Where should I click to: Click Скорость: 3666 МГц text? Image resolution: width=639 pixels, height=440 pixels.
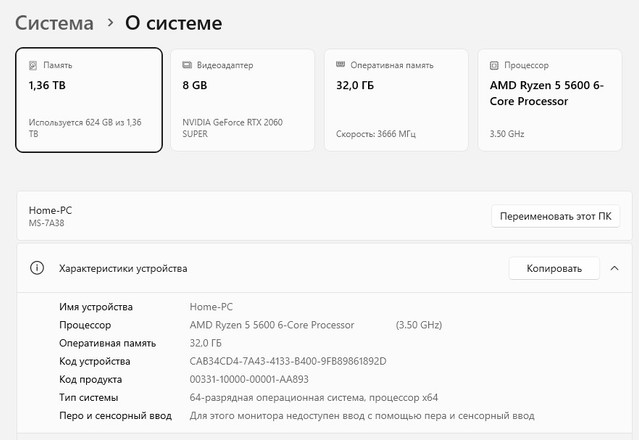[376, 134]
